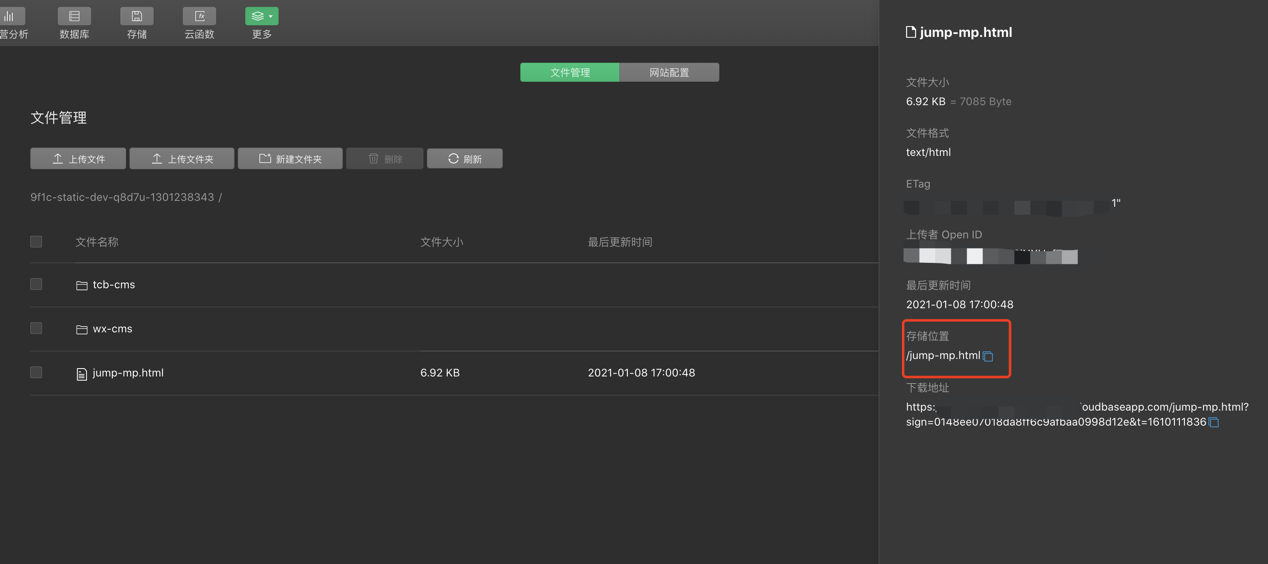
Task: Select the jump-mp.html row checkbox
Action: [36, 373]
